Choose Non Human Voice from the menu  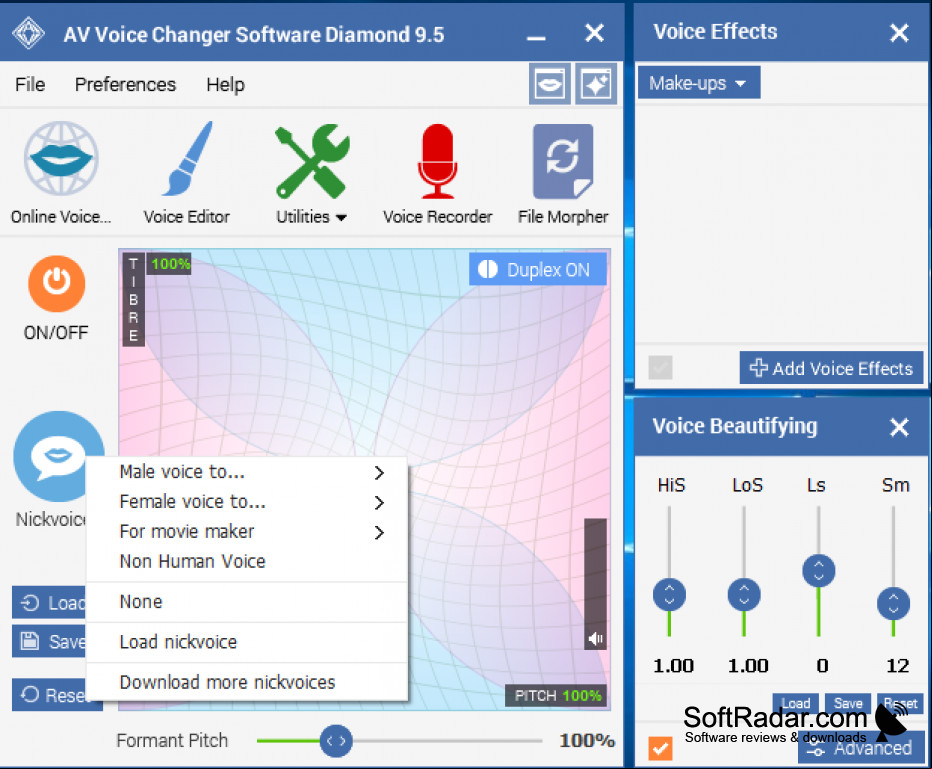click(247, 561)
